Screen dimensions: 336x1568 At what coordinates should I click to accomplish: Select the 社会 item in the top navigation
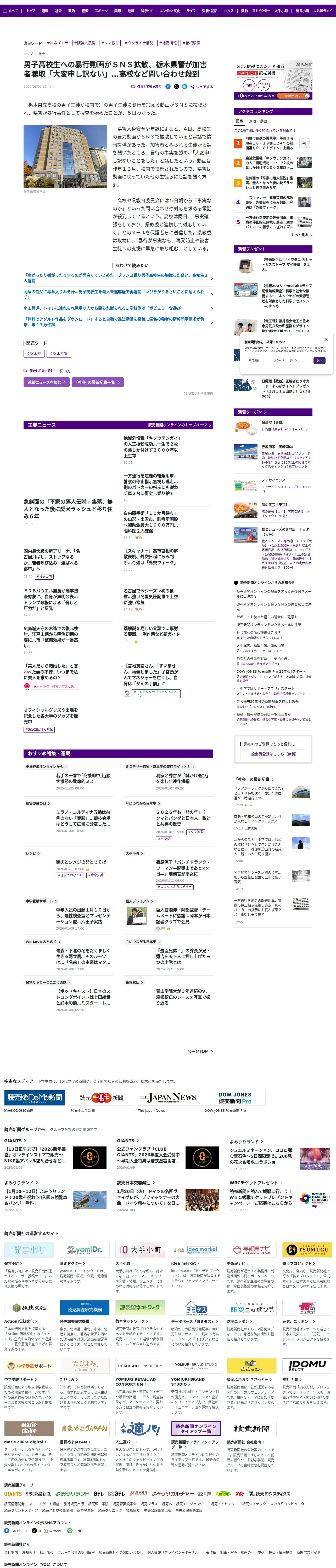pyautogui.click(x=58, y=10)
